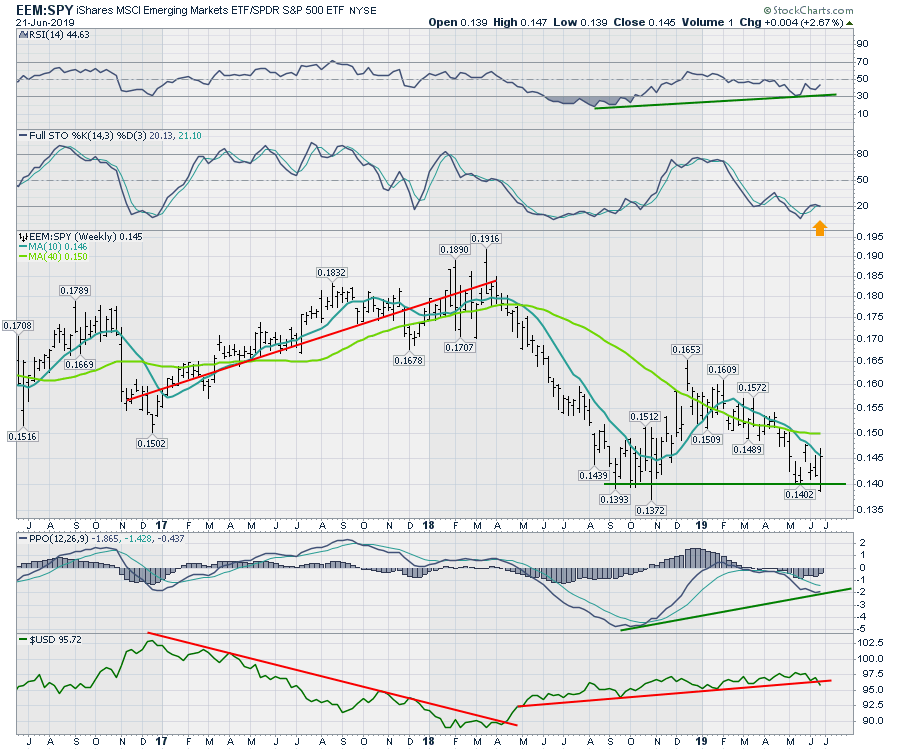Click the 0.1678 low price label
The height and width of the screenshot is (750, 900).
point(409,360)
